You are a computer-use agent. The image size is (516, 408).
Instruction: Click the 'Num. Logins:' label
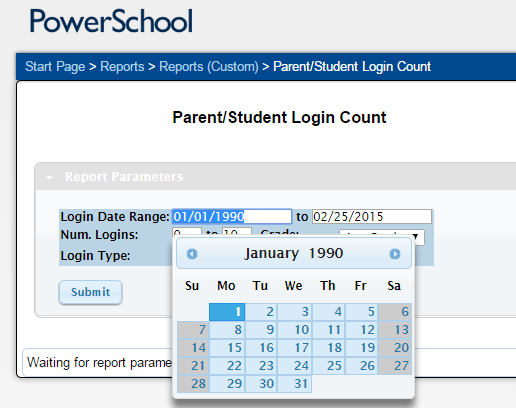(99, 235)
